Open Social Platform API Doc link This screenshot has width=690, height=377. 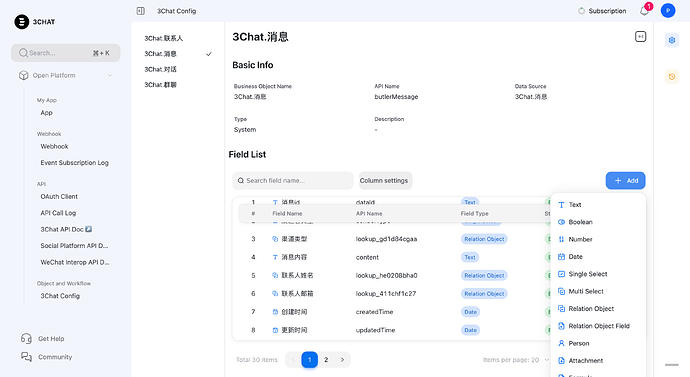74,246
